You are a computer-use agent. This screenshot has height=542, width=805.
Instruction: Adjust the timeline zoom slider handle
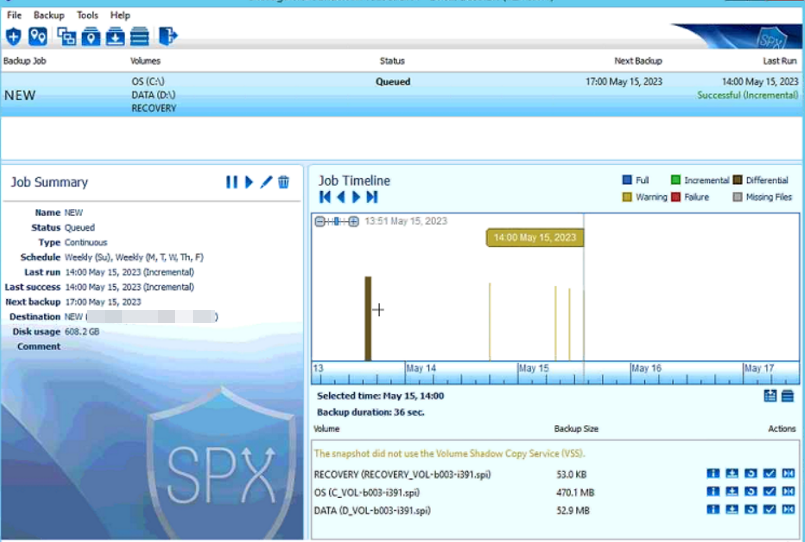[336, 222]
